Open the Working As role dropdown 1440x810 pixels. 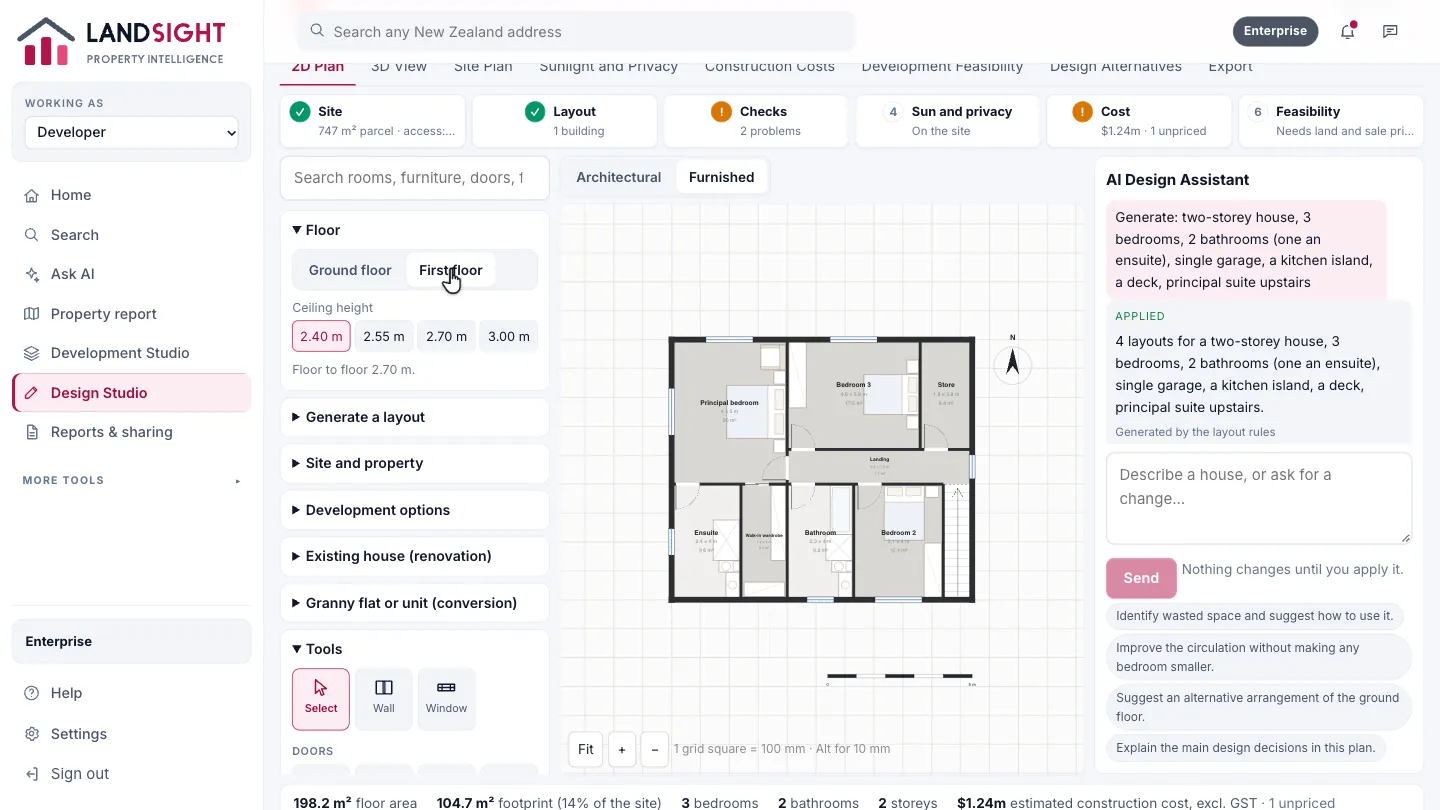click(x=131, y=132)
